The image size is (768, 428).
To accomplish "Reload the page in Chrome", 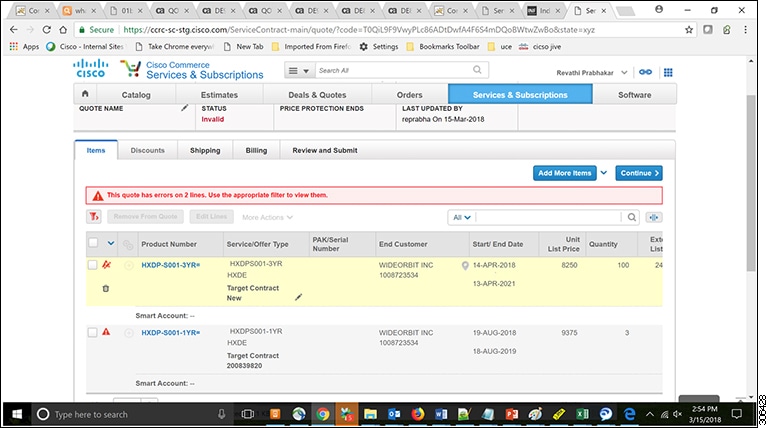I will (47, 30).
